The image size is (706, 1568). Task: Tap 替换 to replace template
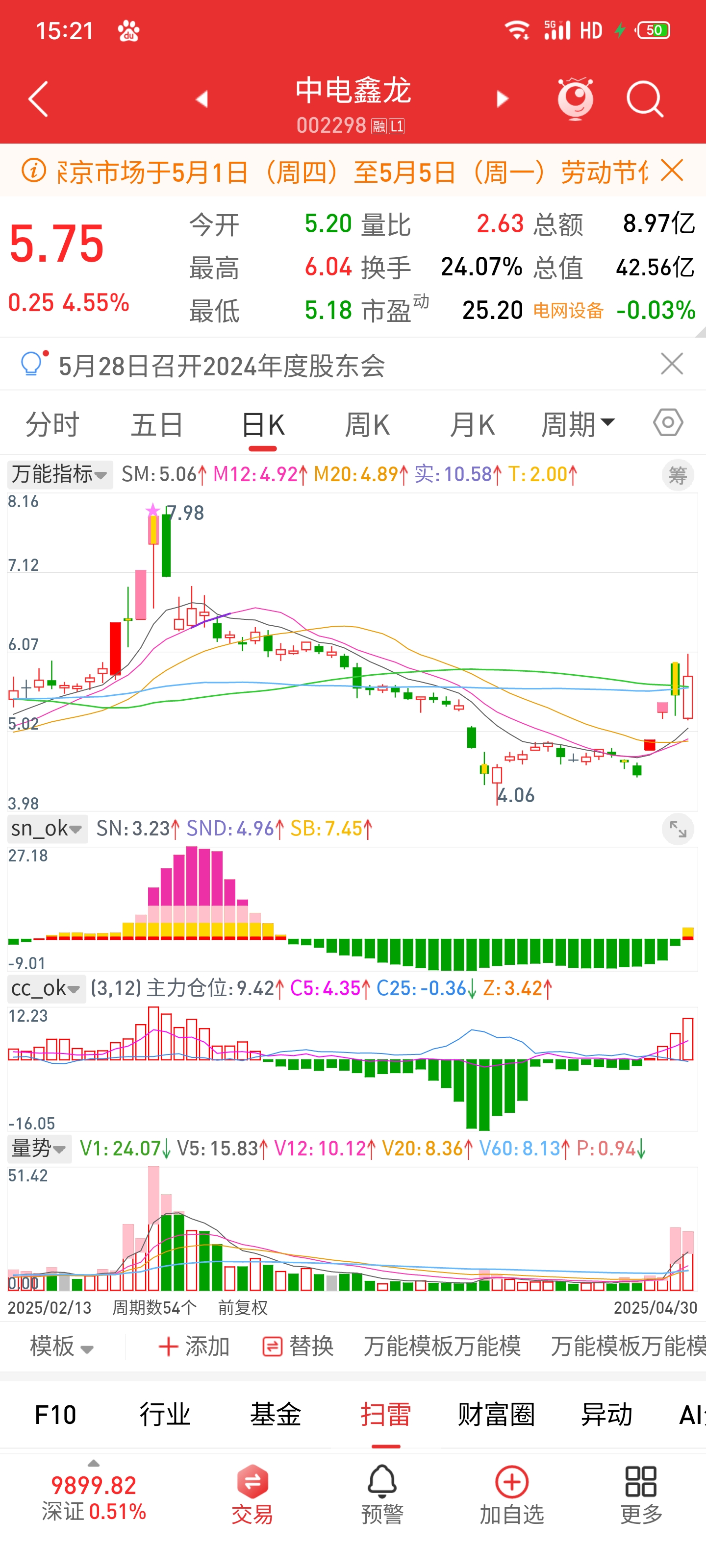298,1347
